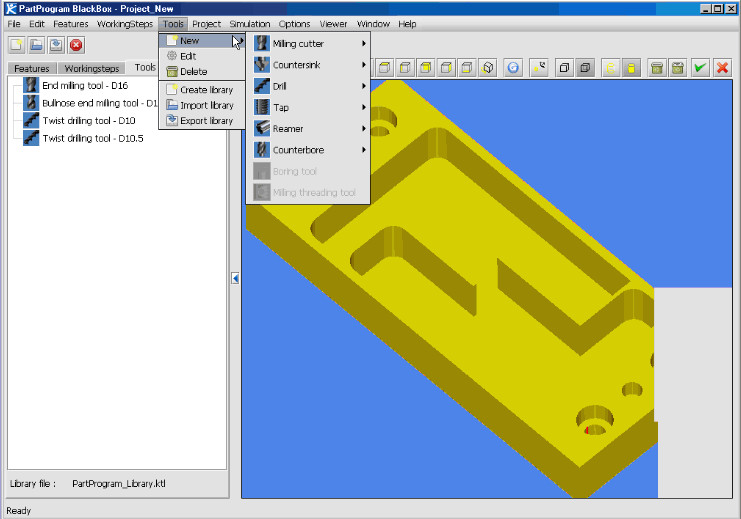The width and height of the screenshot is (741, 519).
Task: Toggle the shaded box display icon
Action: [x=585, y=68]
